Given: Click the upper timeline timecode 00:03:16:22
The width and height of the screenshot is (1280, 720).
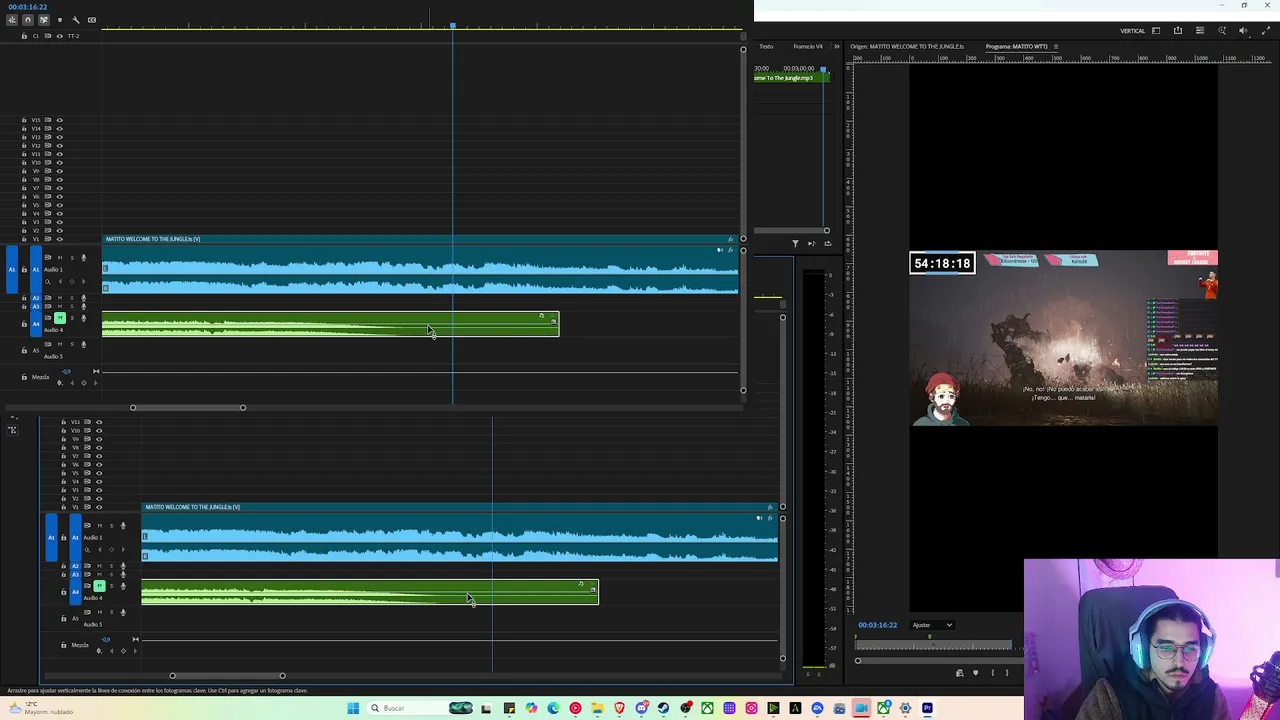Looking at the screenshot, I should click(28, 7).
